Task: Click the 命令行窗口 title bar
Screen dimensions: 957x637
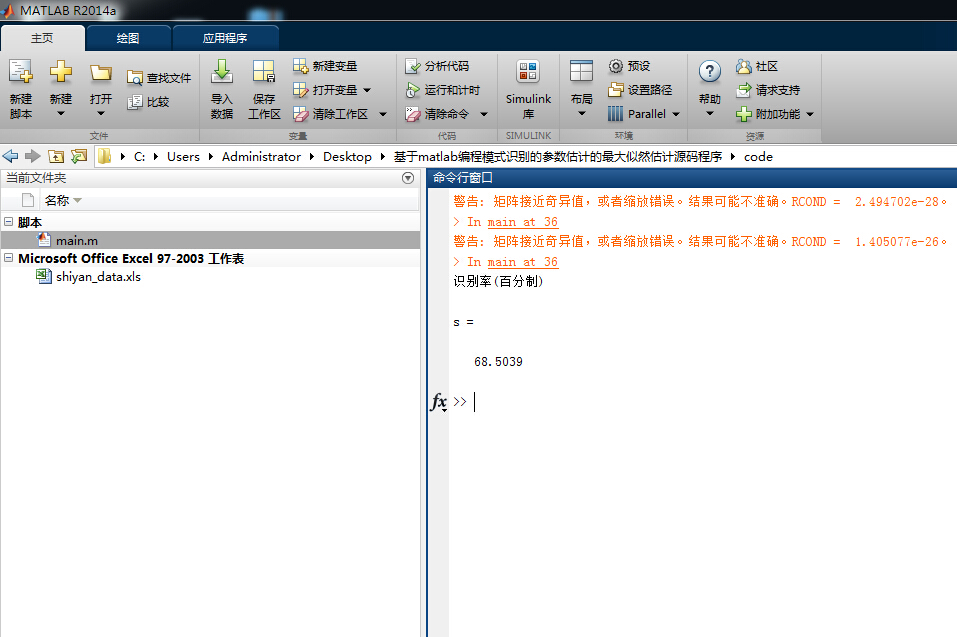Action: [692, 178]
